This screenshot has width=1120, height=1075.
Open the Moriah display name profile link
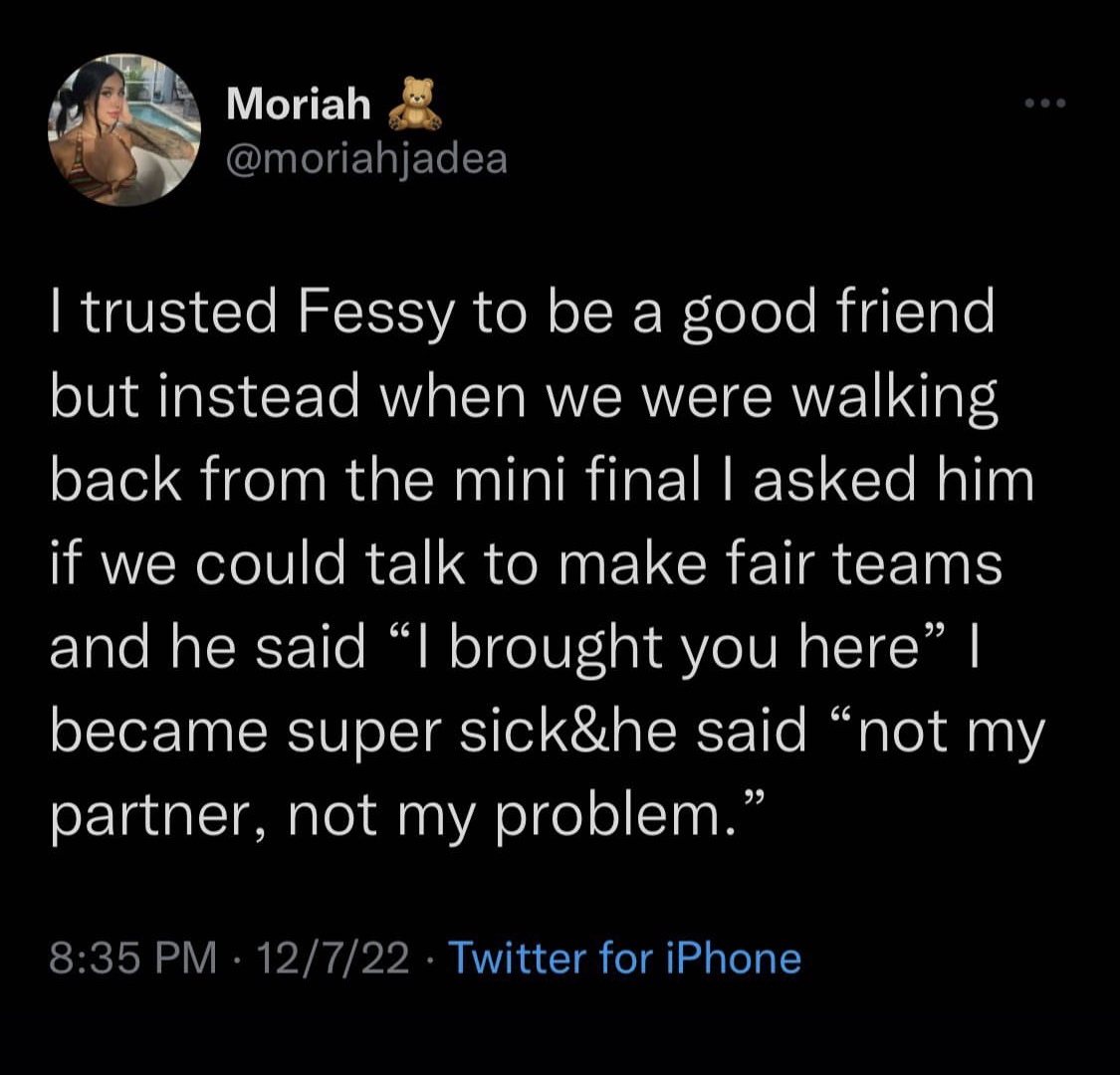299,105
